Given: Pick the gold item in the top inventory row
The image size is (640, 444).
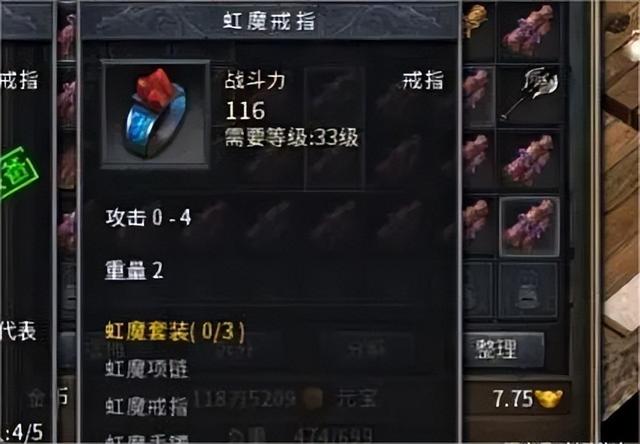Looking at the screenshot, I should coord(476,20).
